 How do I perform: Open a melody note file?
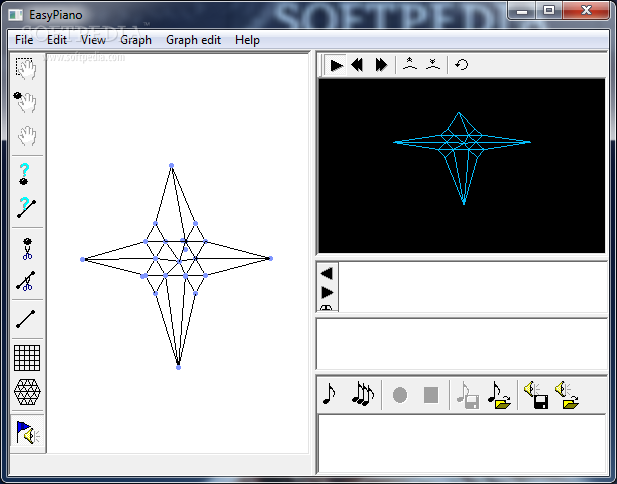(499, 395)
